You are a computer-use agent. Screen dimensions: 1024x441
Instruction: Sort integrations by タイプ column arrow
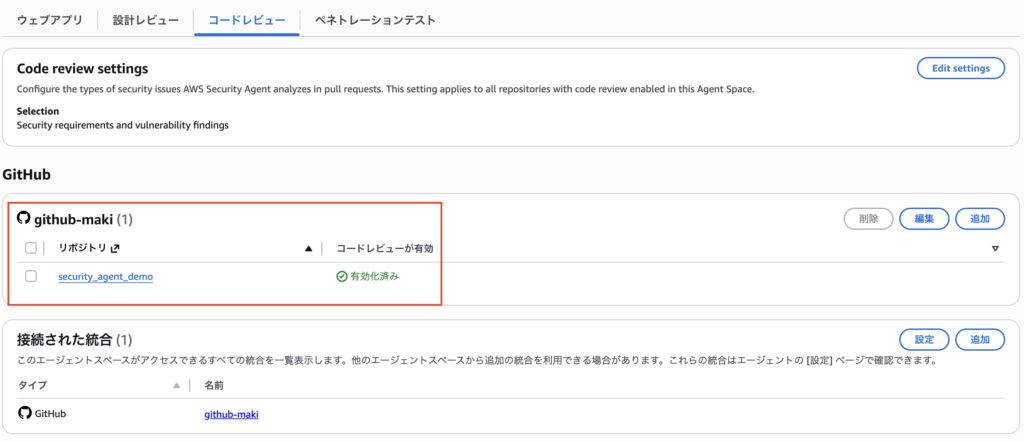coord(177,385)
